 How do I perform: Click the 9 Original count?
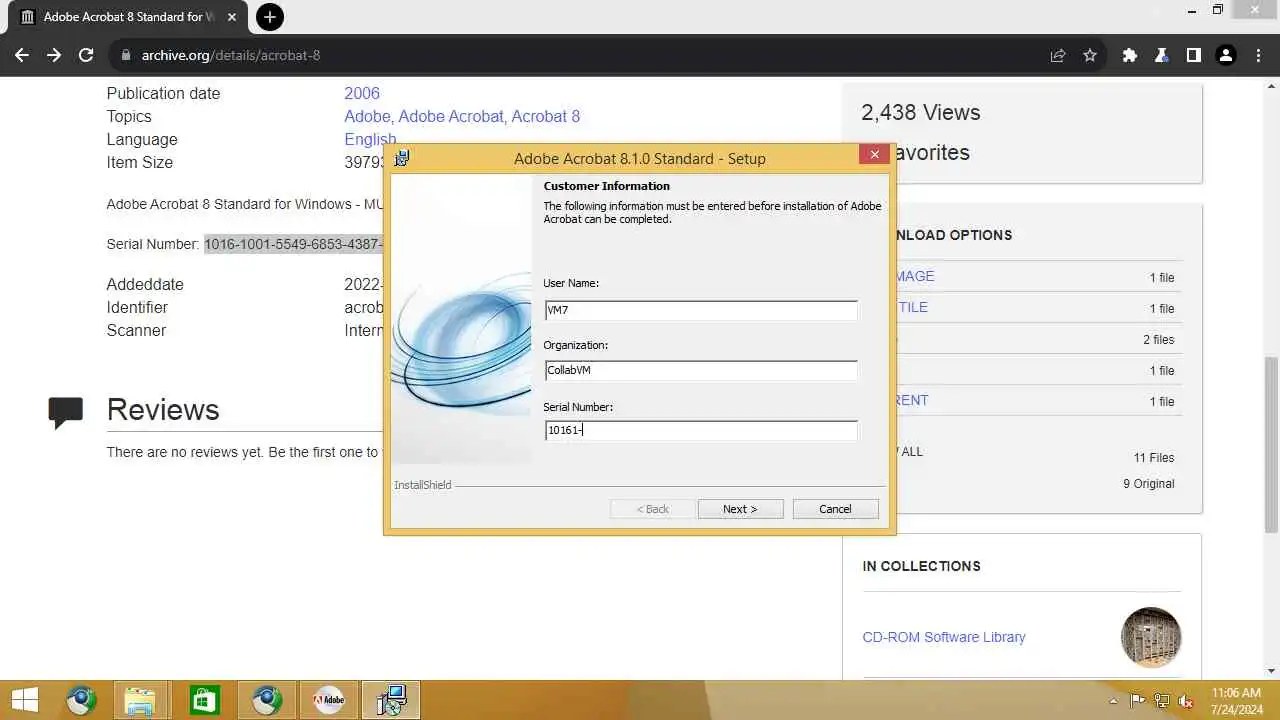point(1149,483)
